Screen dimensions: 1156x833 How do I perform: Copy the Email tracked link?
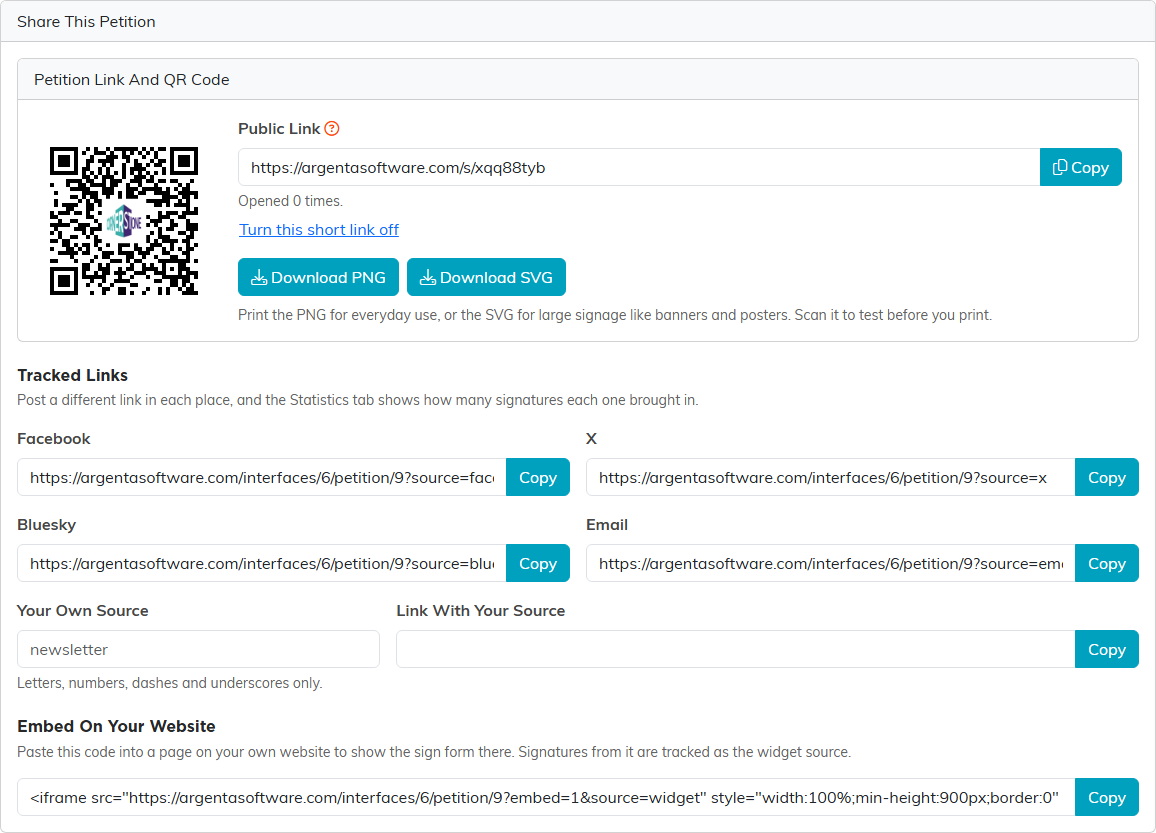1107,563
